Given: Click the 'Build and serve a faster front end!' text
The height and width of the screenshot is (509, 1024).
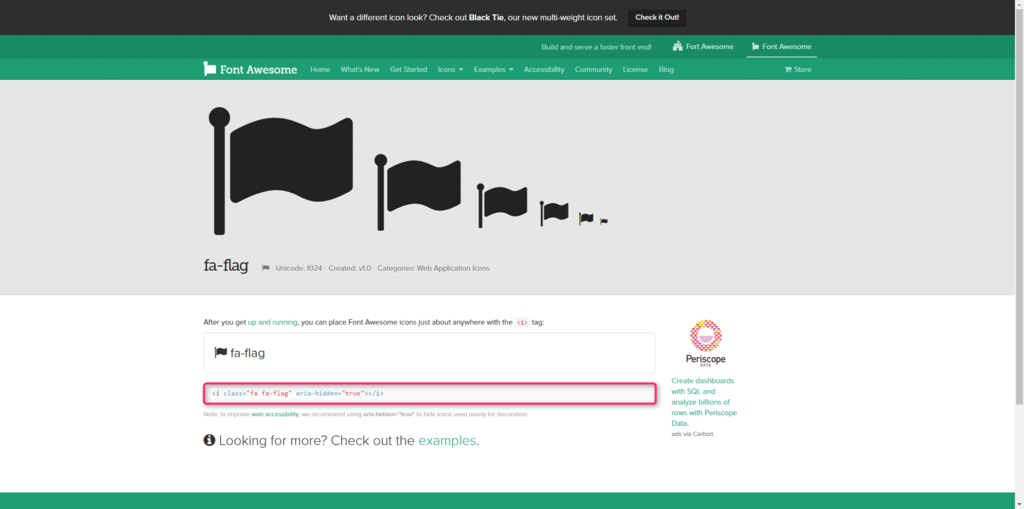Looking at the screenshot, I should tap(596, 47).
